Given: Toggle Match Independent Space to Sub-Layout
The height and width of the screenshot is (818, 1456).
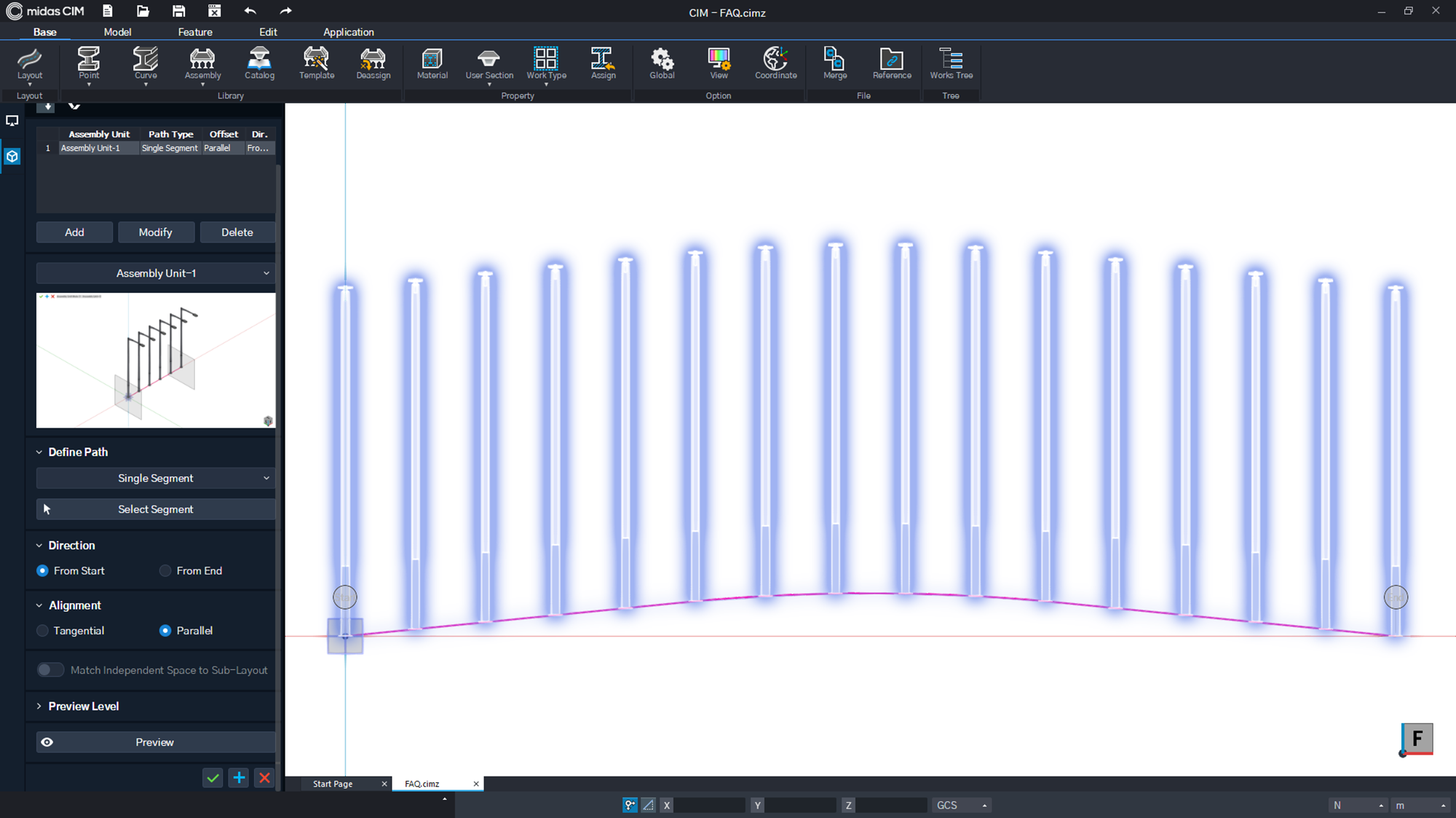Looking at the screenshot, I should (x=50, y=670).
